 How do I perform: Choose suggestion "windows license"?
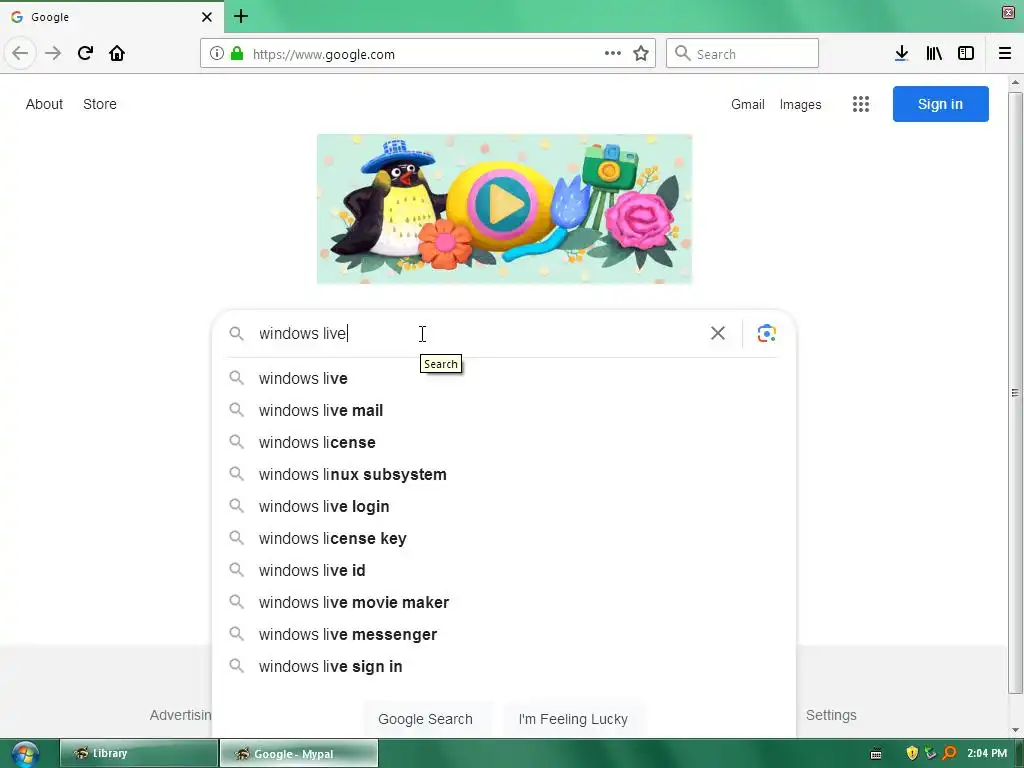pyautogui.click(x=504, y=442)
